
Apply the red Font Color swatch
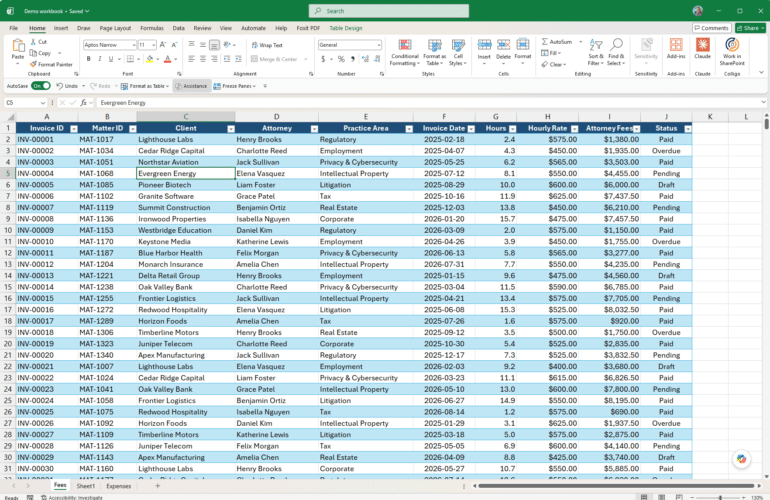(167, 59)
